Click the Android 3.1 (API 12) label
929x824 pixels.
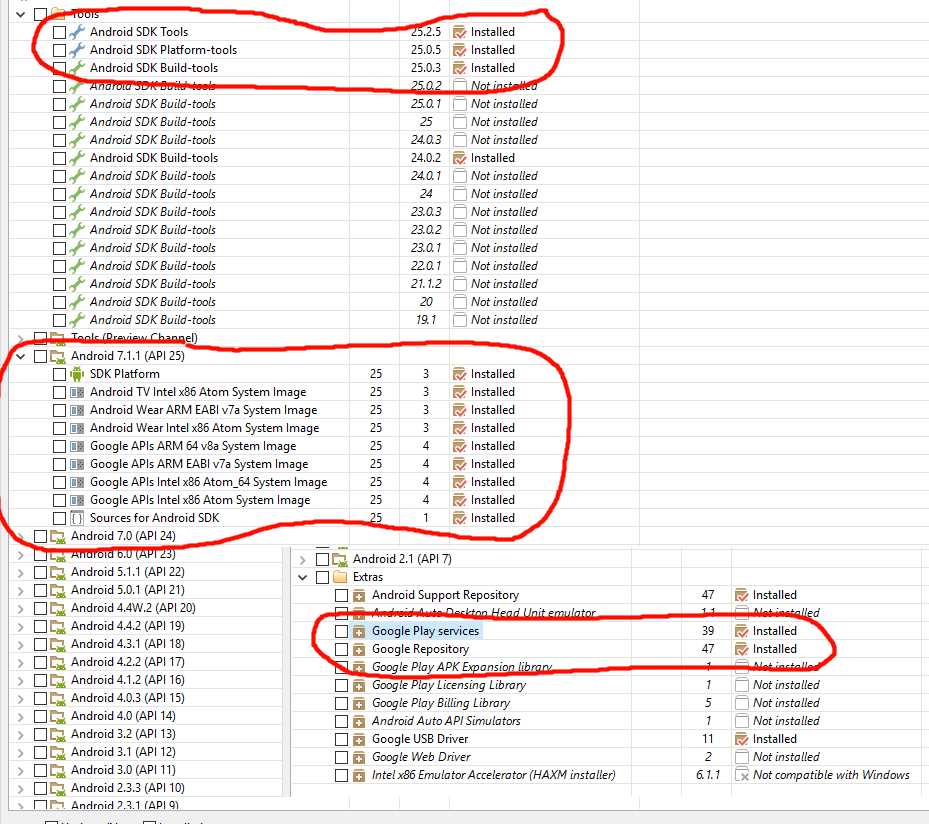point(123,752)
